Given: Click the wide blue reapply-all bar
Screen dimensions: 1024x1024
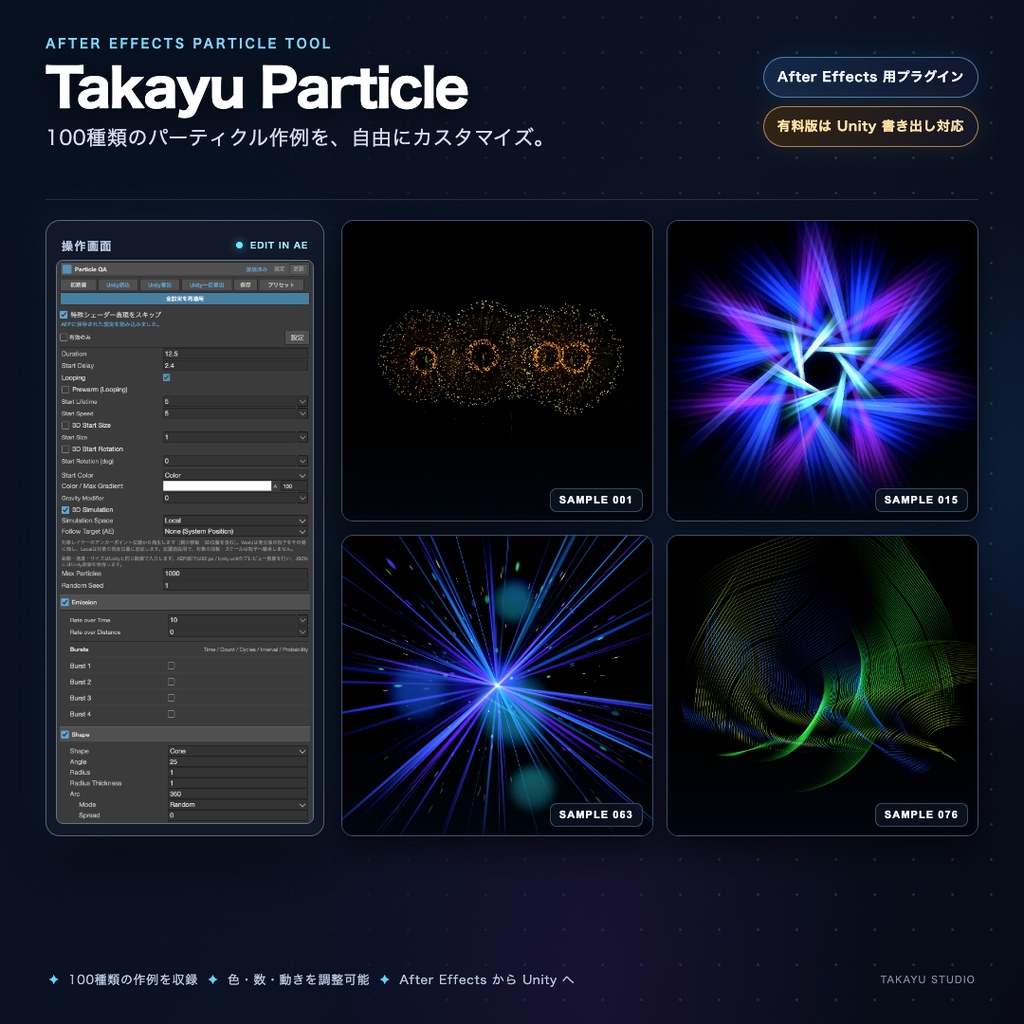Looking at the screenshot, I should [185, 298].
